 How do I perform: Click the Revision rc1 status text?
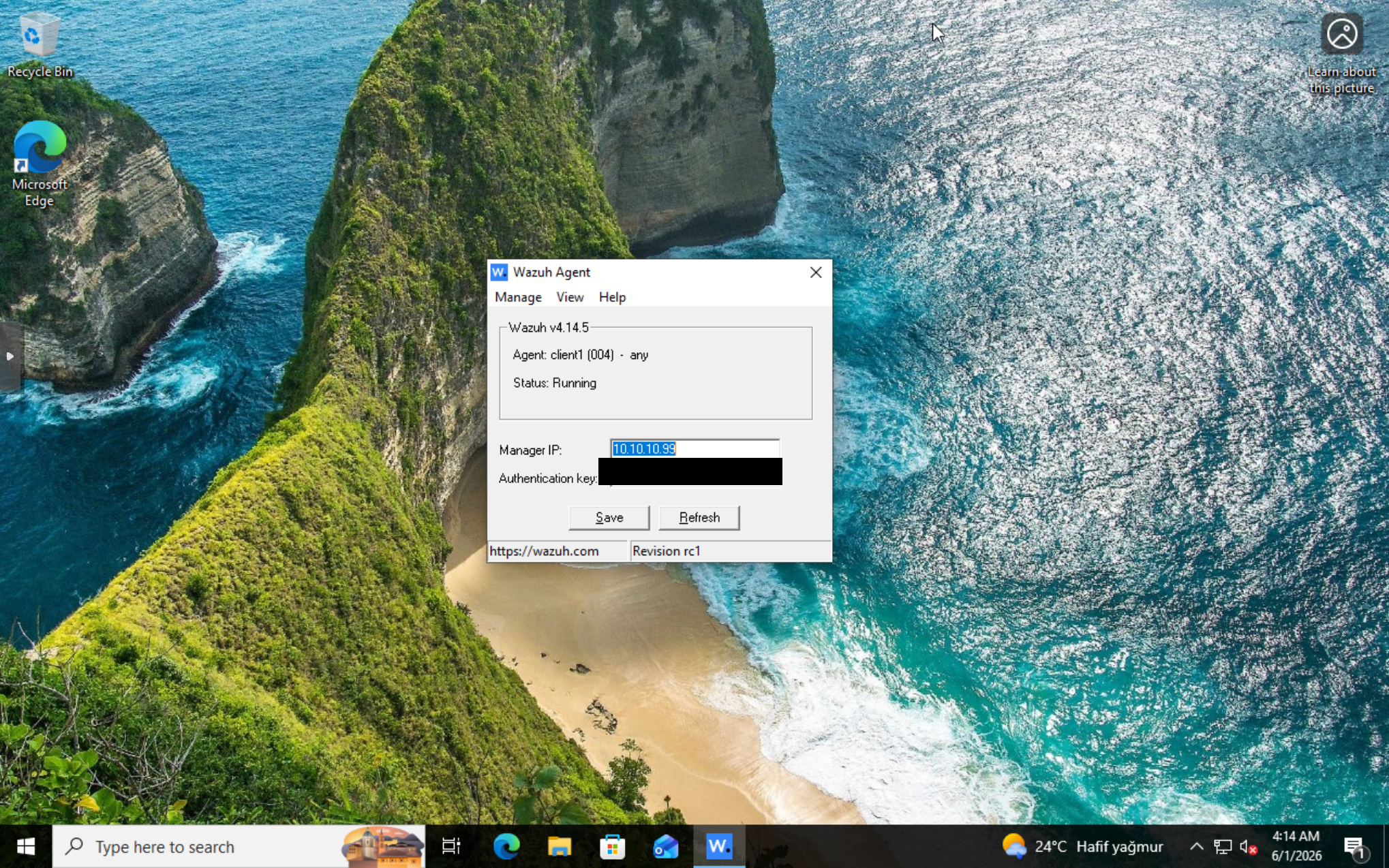point(666,551)
